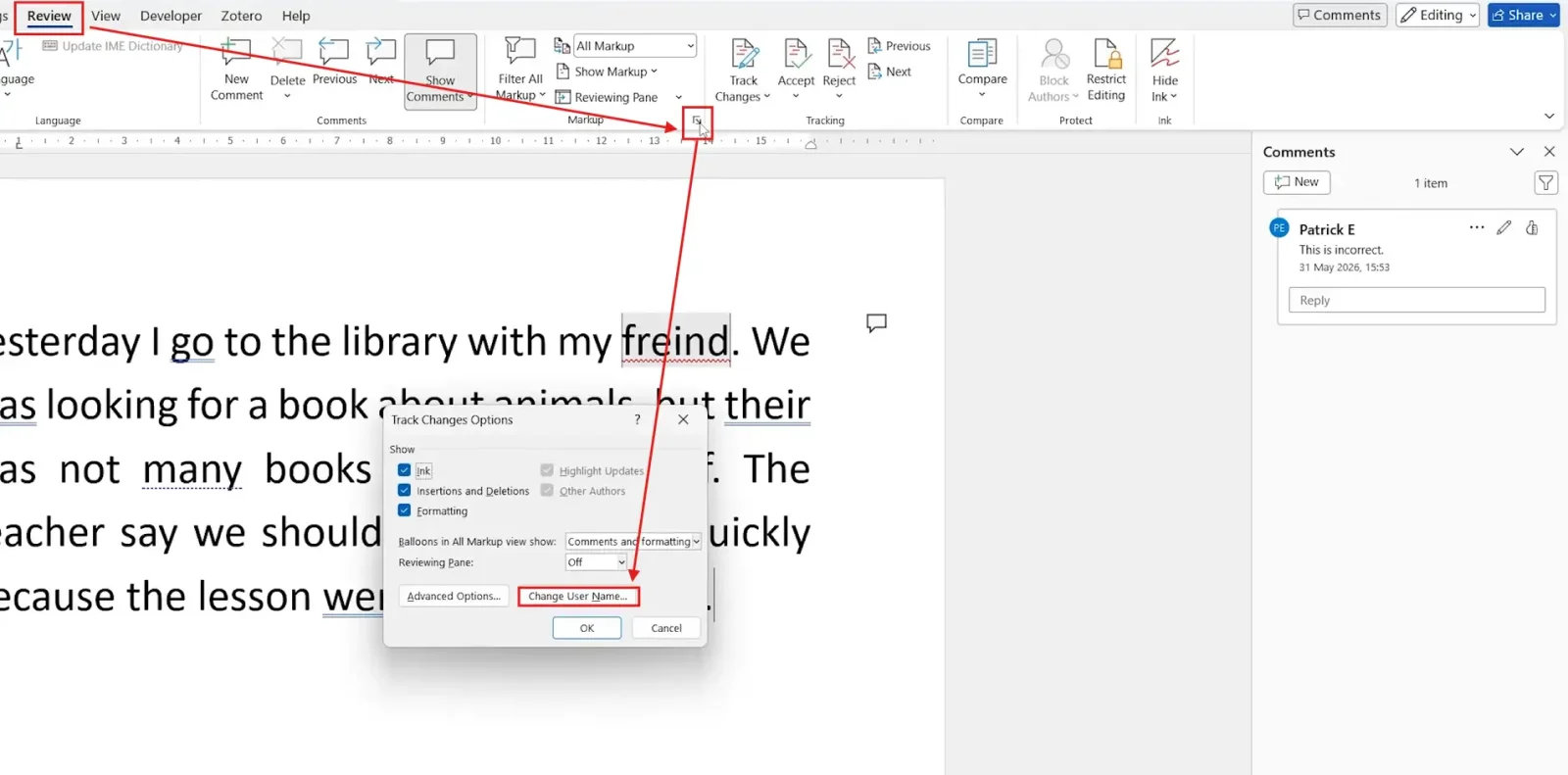Click the Hide Ink icon
This screenshot has width=1568, height=775.
[1164, 54]
